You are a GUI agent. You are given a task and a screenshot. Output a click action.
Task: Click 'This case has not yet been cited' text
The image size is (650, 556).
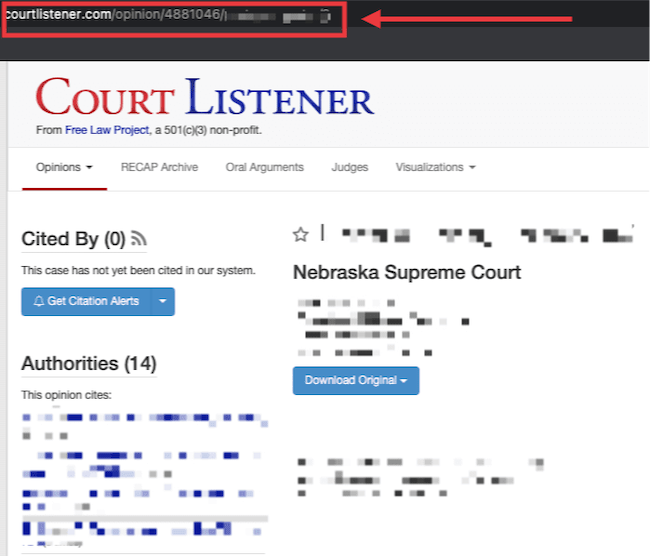[138, 270]
